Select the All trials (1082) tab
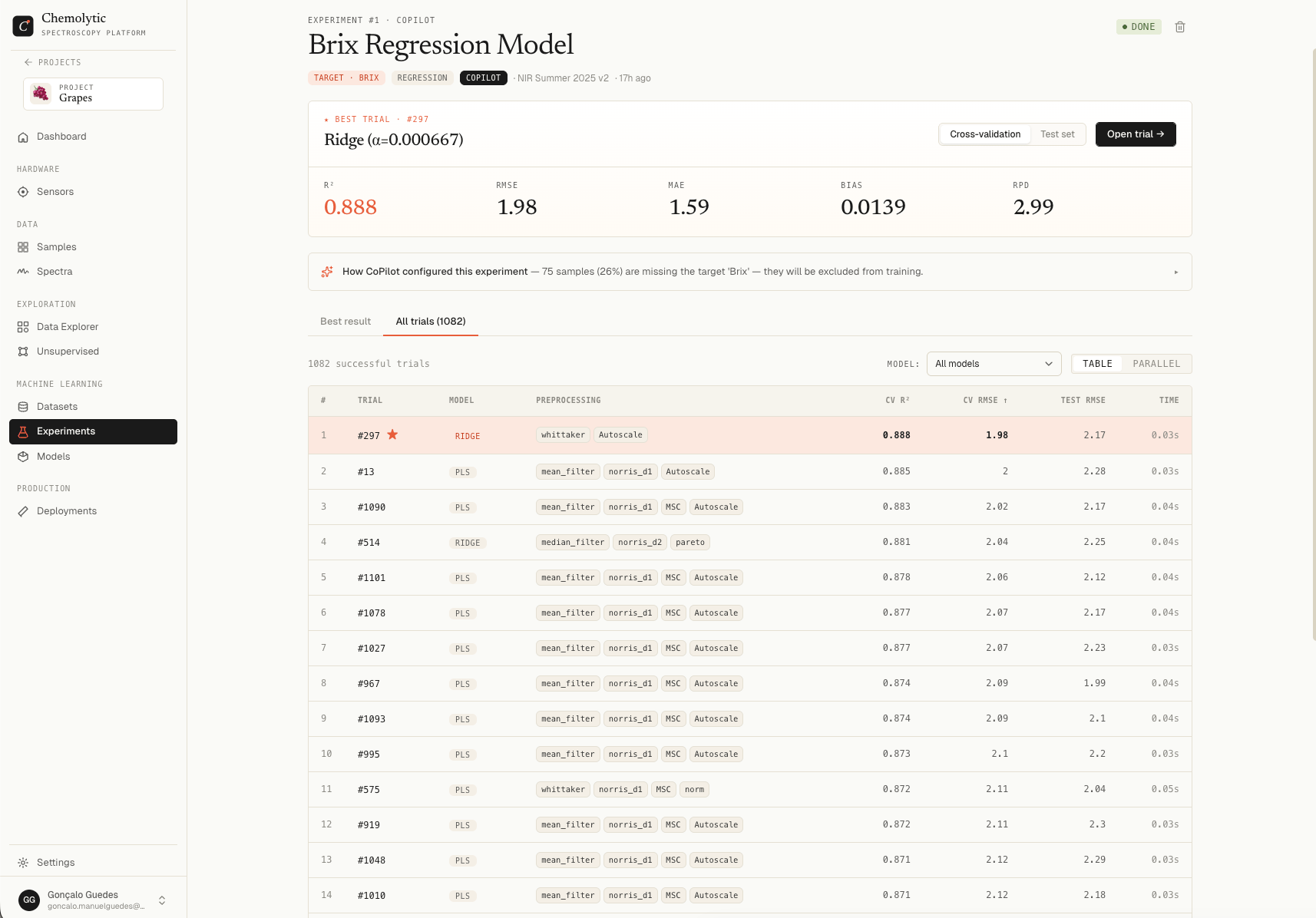Image resolution: width=1316 pixels, height=918 pixels. (431, 322)
